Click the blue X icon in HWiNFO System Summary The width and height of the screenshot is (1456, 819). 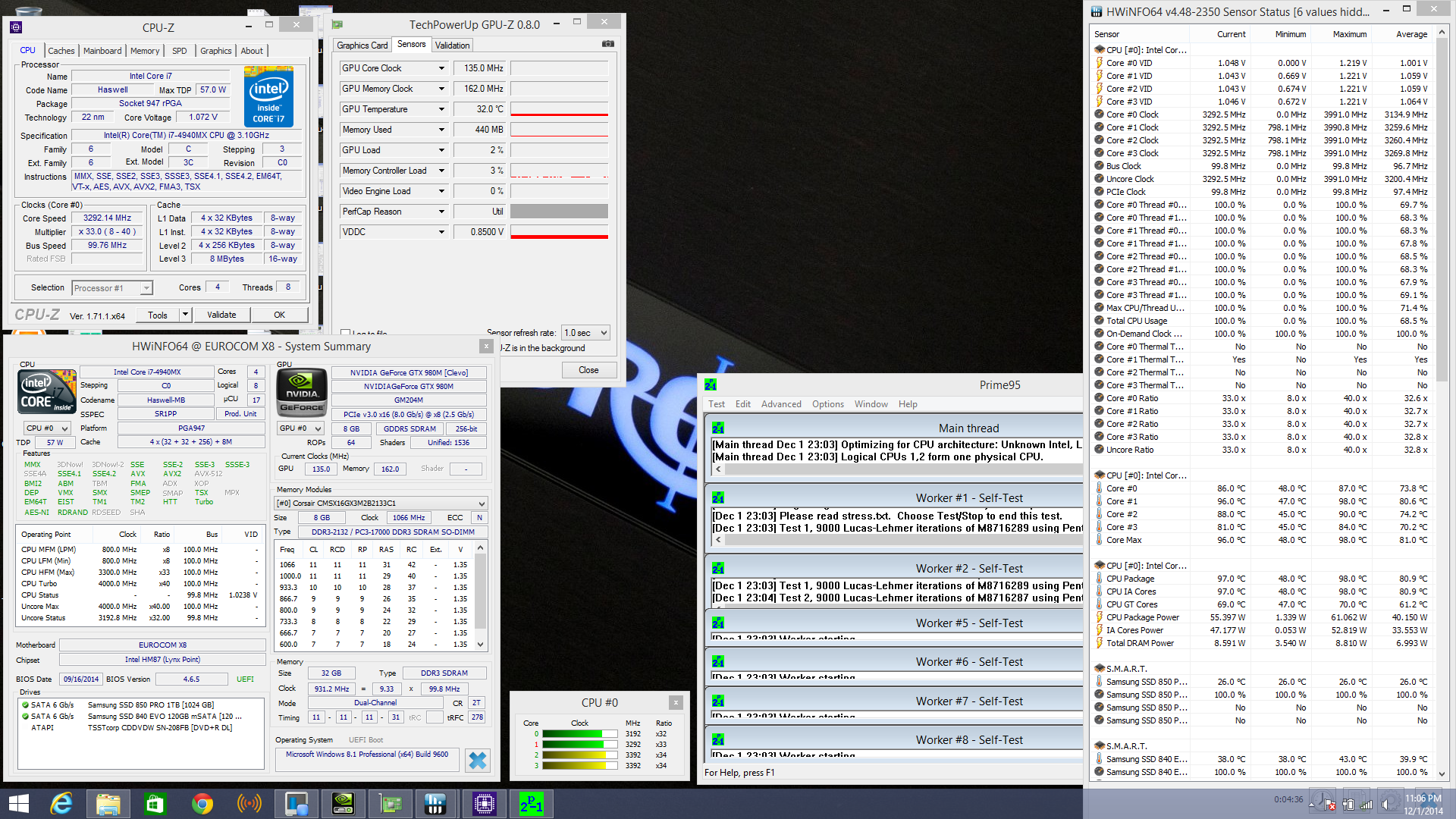477,760
